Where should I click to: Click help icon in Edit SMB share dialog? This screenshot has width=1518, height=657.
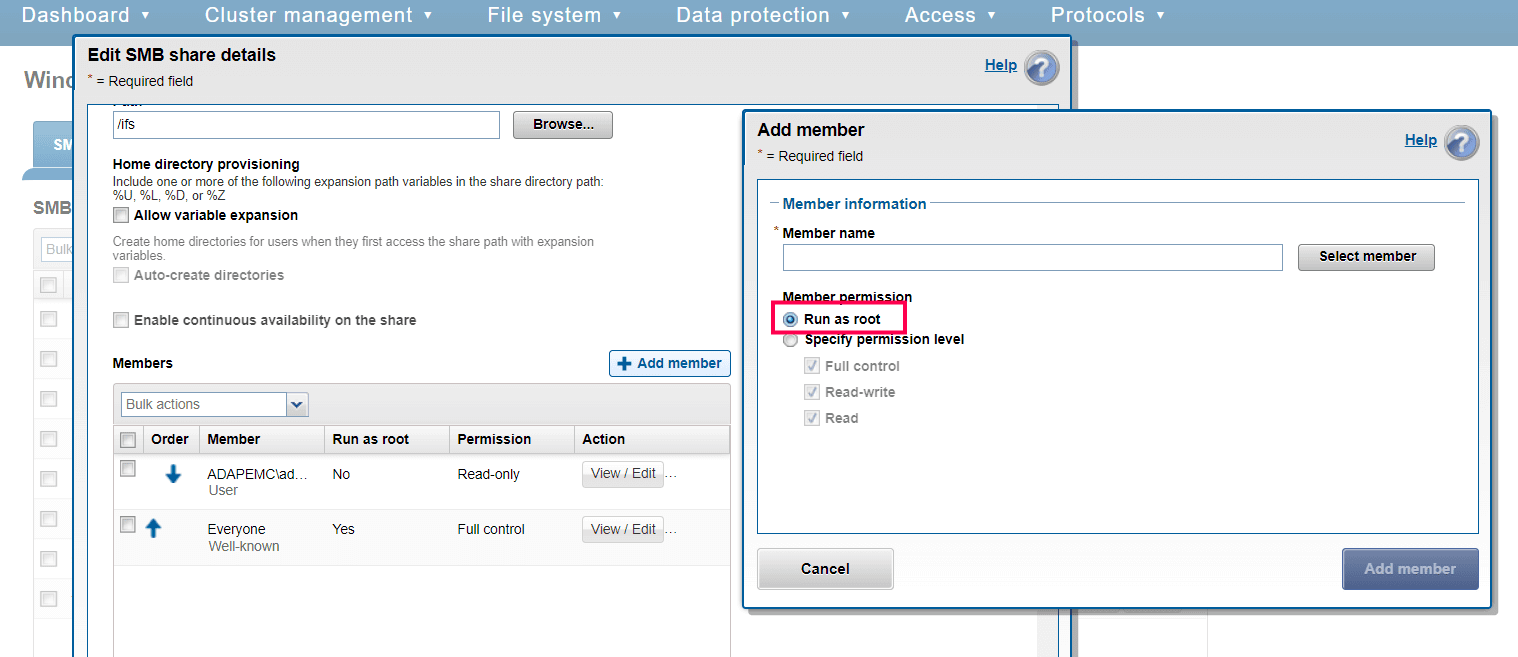click(x=1041, y=67)
